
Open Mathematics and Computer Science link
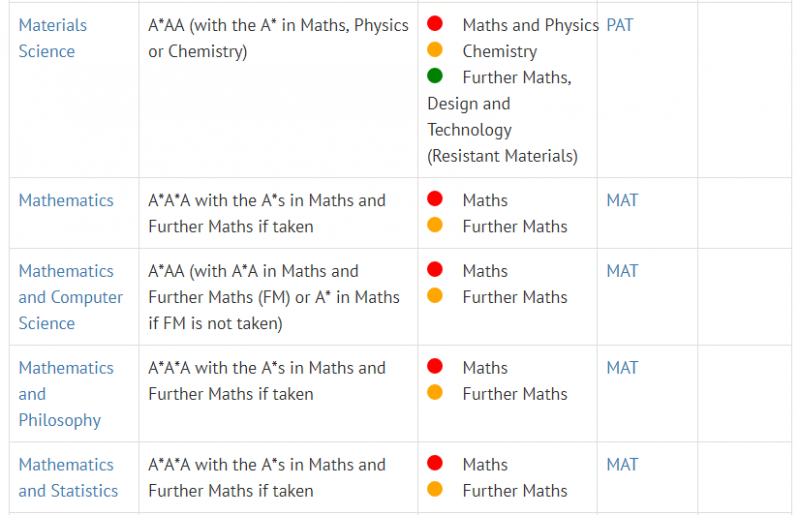coord(70,297)
